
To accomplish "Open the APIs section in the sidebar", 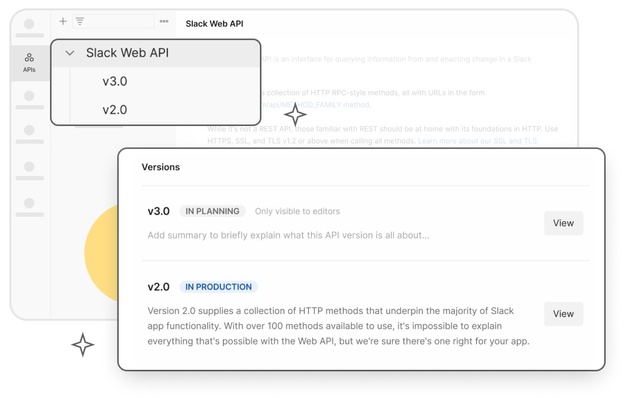I will click(x=29, y=62).
